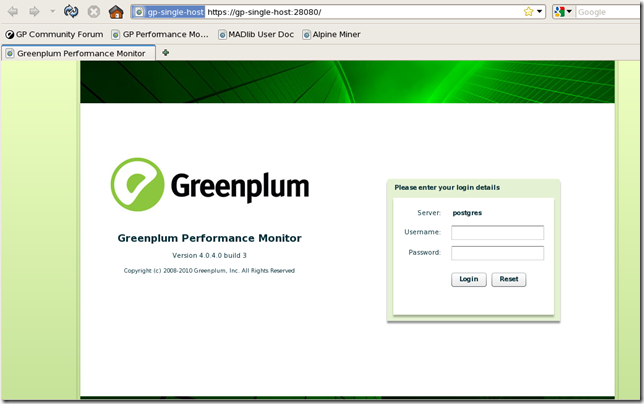Open the GP Performance Mo... bookmark

pos(160,34)
